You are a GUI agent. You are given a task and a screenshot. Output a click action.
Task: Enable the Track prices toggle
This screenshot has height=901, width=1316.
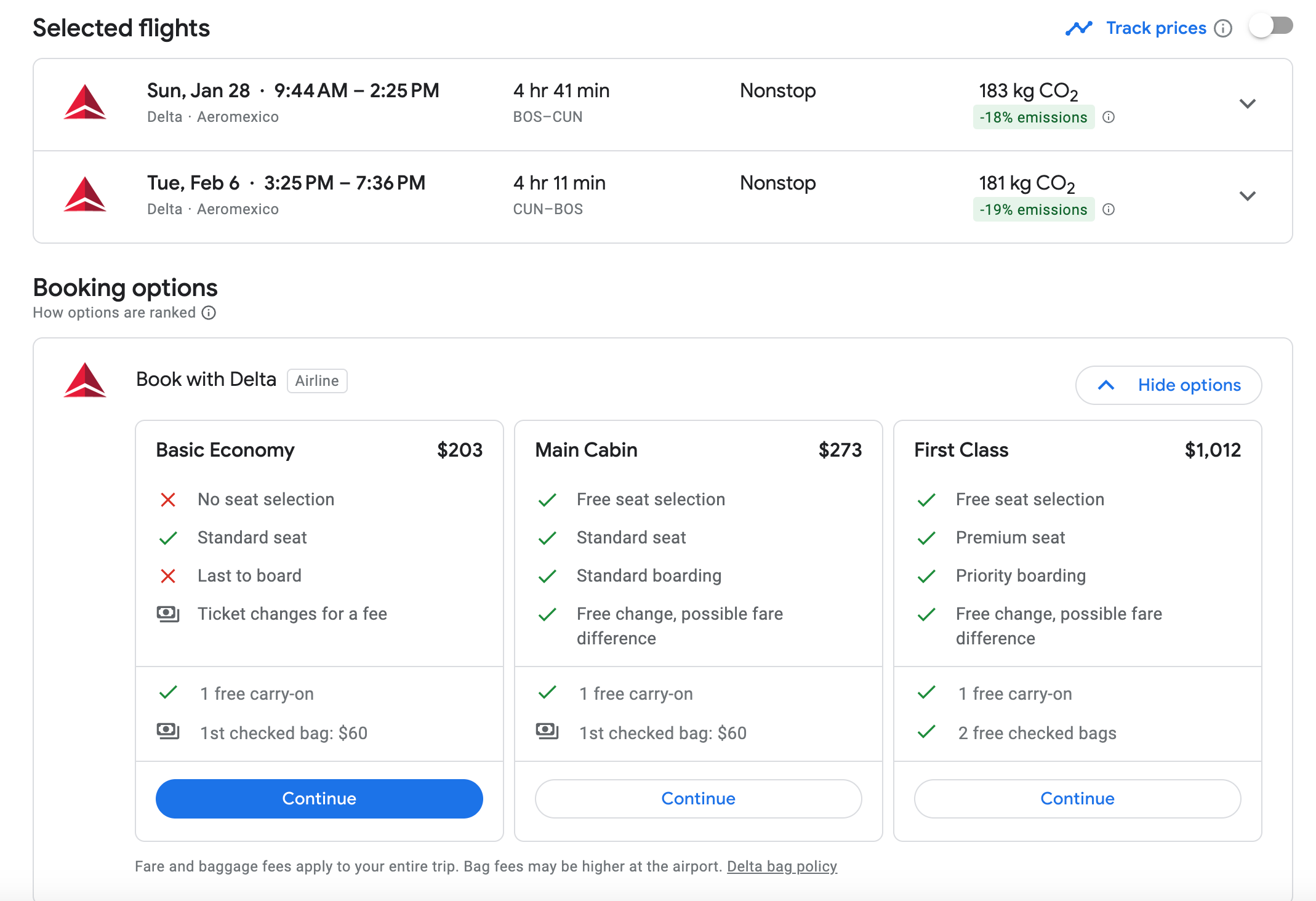[1270, 26]
